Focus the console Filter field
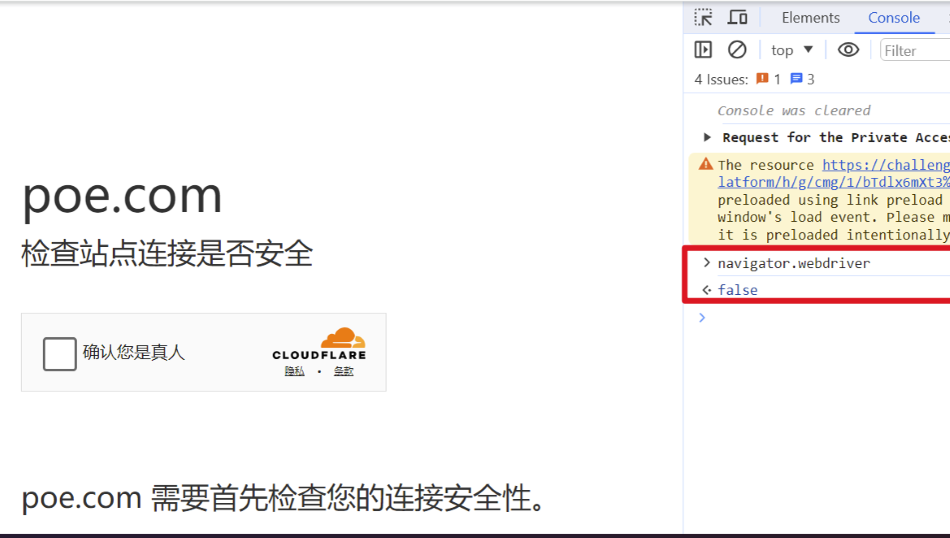This screenshot has height=538, width=950. 915,50
